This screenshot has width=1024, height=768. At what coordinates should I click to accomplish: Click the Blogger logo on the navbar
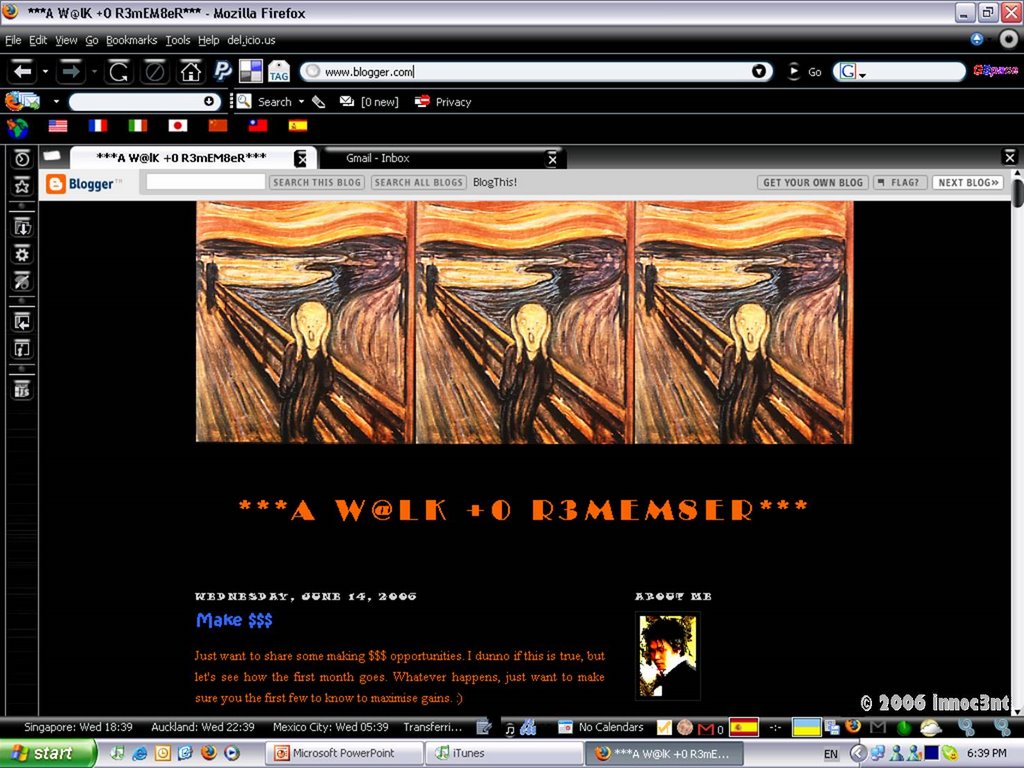click(x=84, y=184)
